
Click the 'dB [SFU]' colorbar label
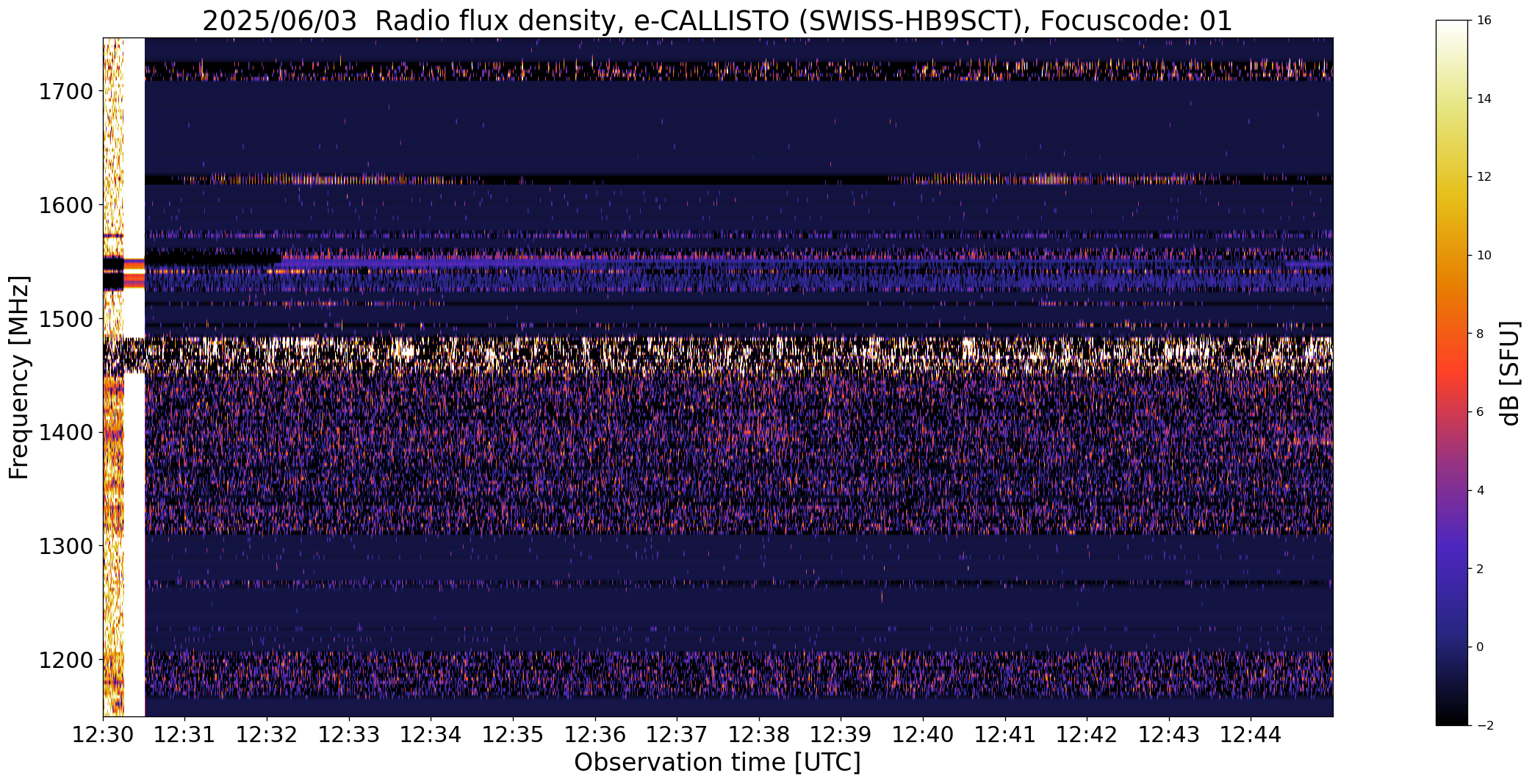1510,373
